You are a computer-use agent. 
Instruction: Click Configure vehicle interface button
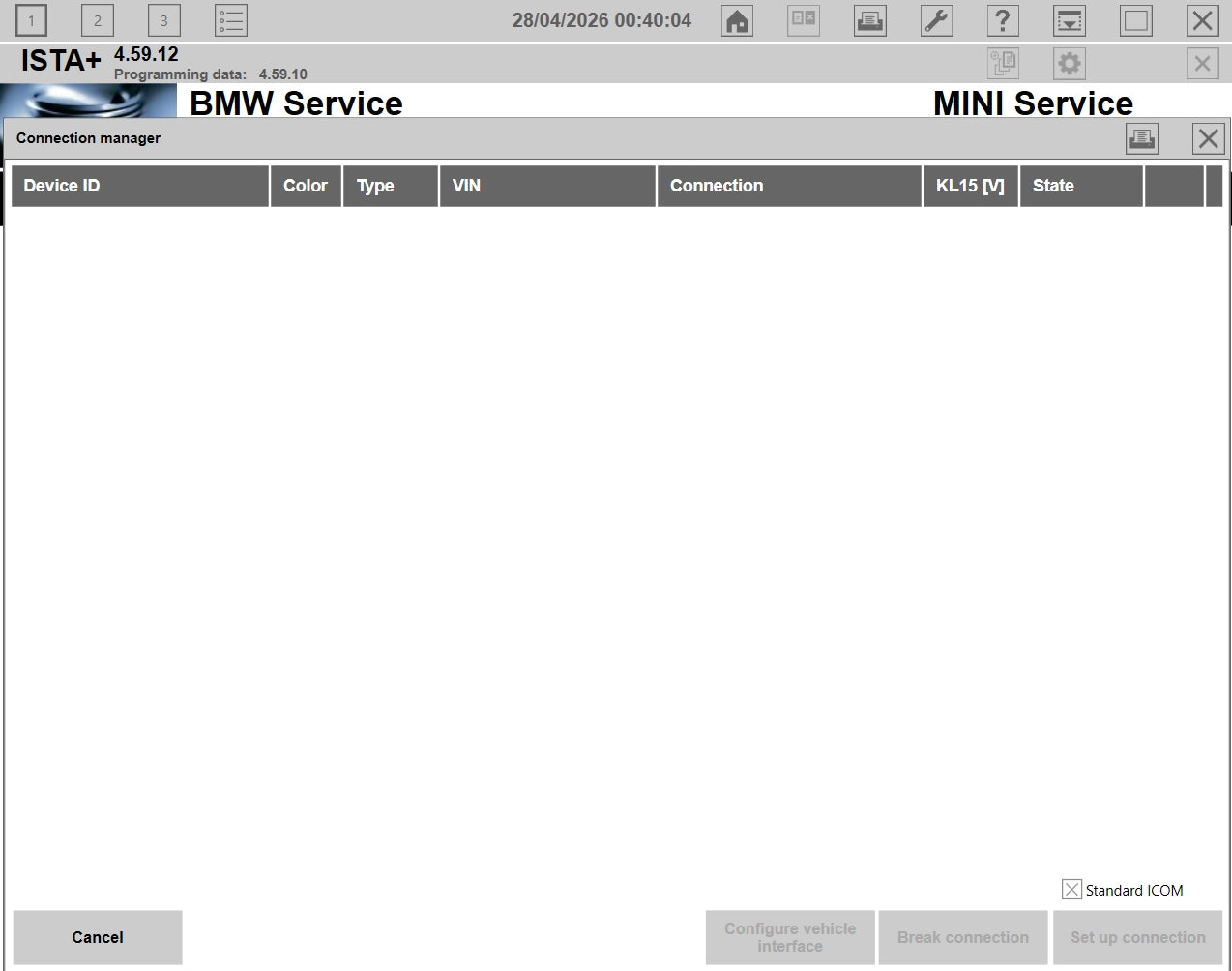[x=790, y=937]
